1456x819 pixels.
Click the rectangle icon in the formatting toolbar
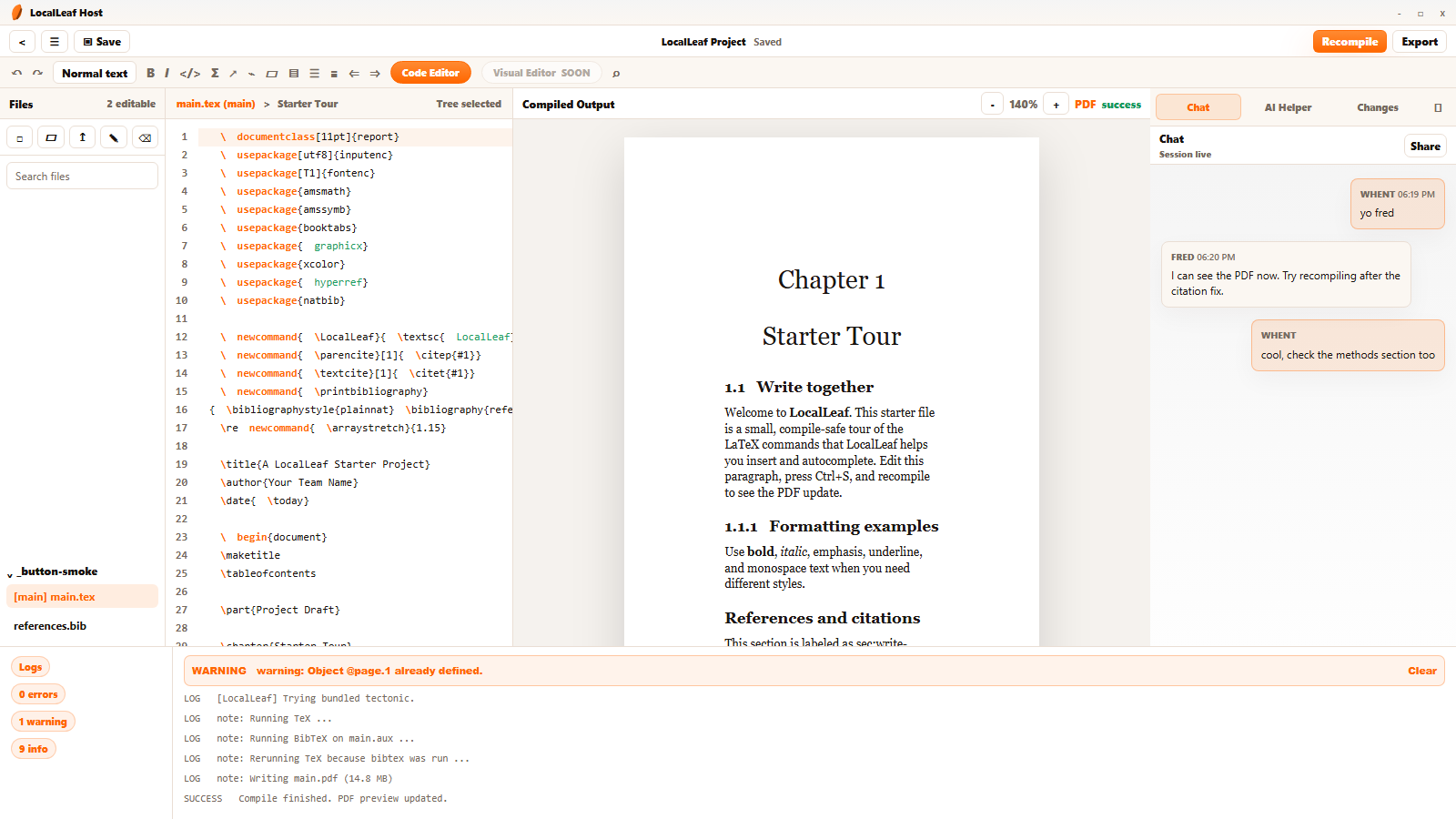(x=271, y=74)
